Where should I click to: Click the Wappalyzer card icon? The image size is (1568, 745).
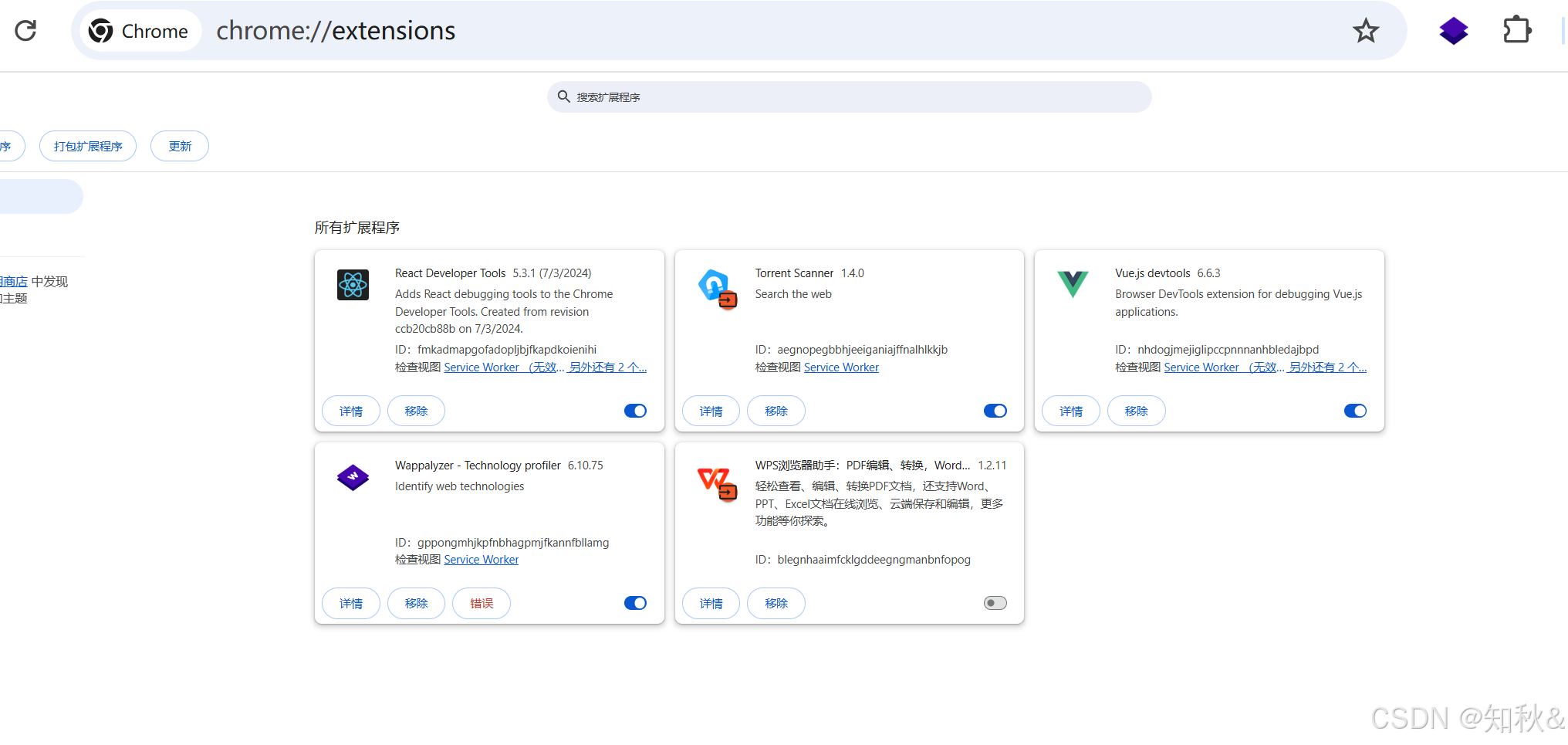[x=353, y=477]
